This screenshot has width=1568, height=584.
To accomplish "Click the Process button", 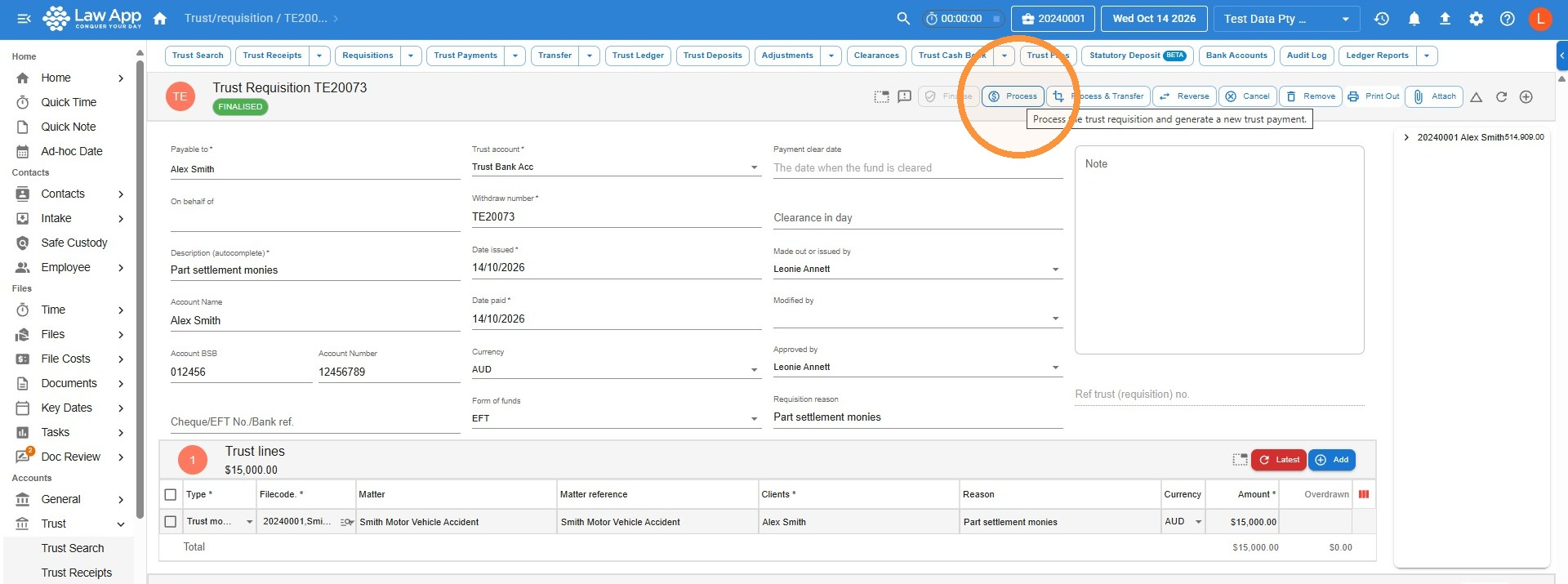I will [1013, 96].
